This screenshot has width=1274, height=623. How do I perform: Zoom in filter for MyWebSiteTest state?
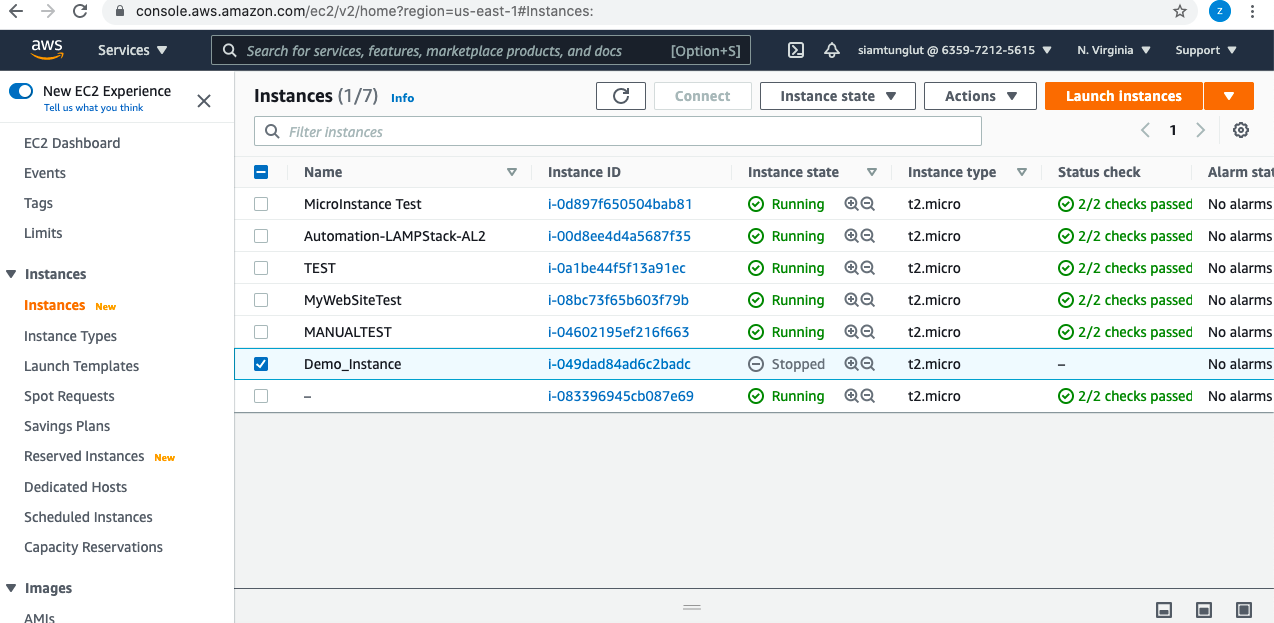click(x=851, y=300)
